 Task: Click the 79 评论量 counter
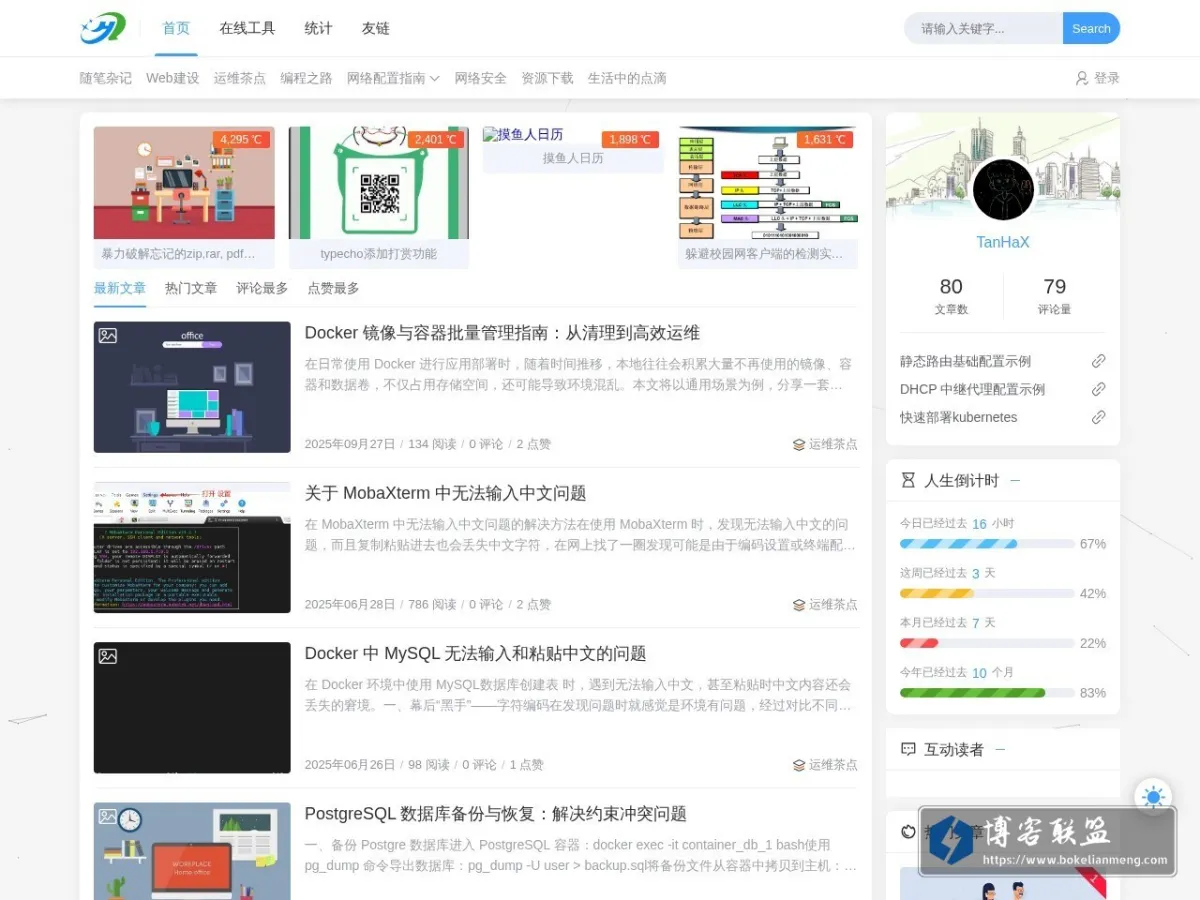pos(1054,296)
